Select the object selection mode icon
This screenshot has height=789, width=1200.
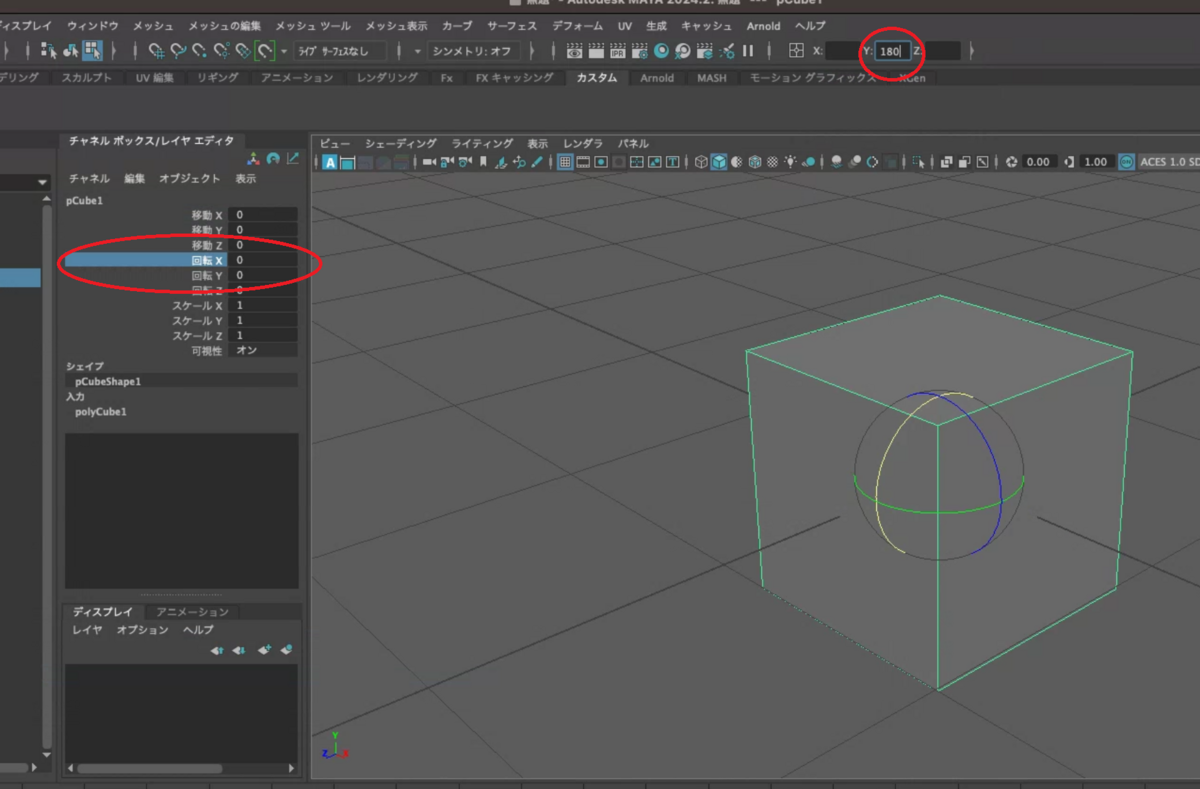click(70, 50)
